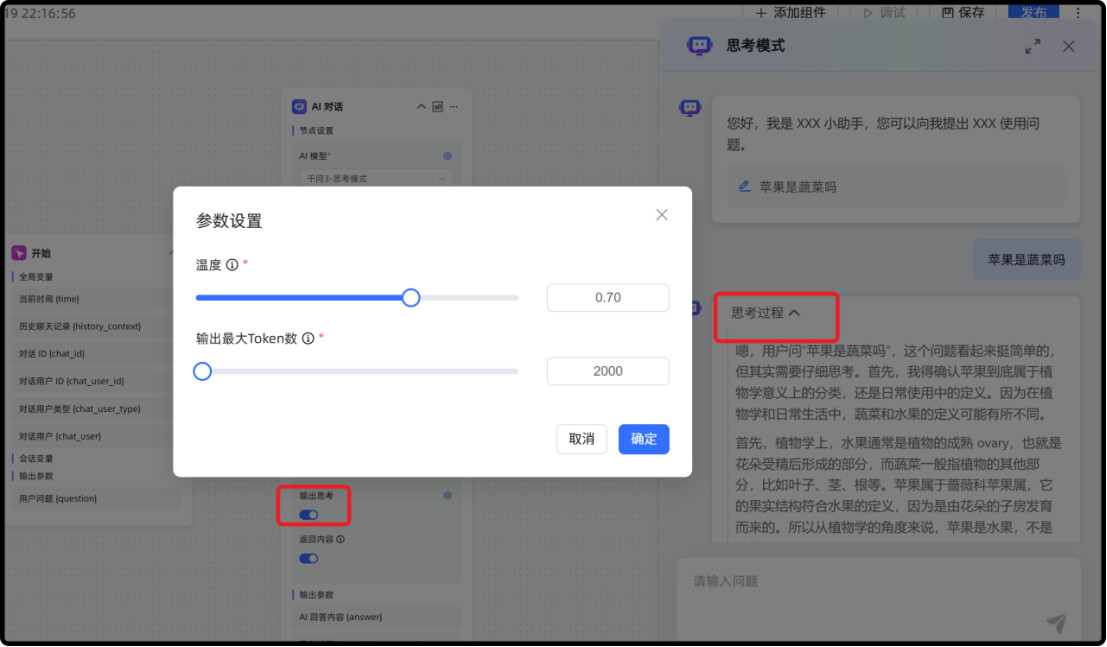Open the 千问3-思考模式 model dropdown
Viewport: 1107px width, 647px height.
(x=376, y=179)
